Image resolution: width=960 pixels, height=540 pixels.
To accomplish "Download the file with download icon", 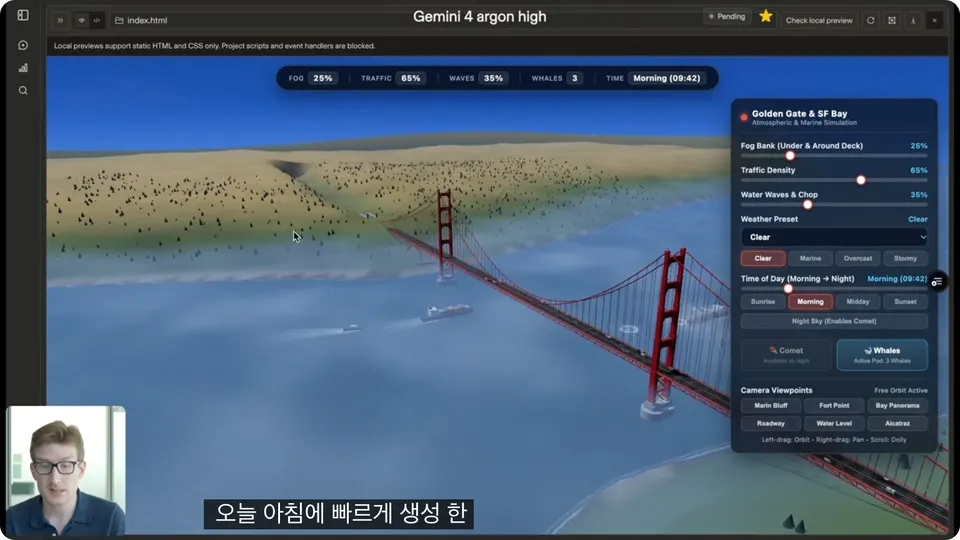I will point(913,20).
